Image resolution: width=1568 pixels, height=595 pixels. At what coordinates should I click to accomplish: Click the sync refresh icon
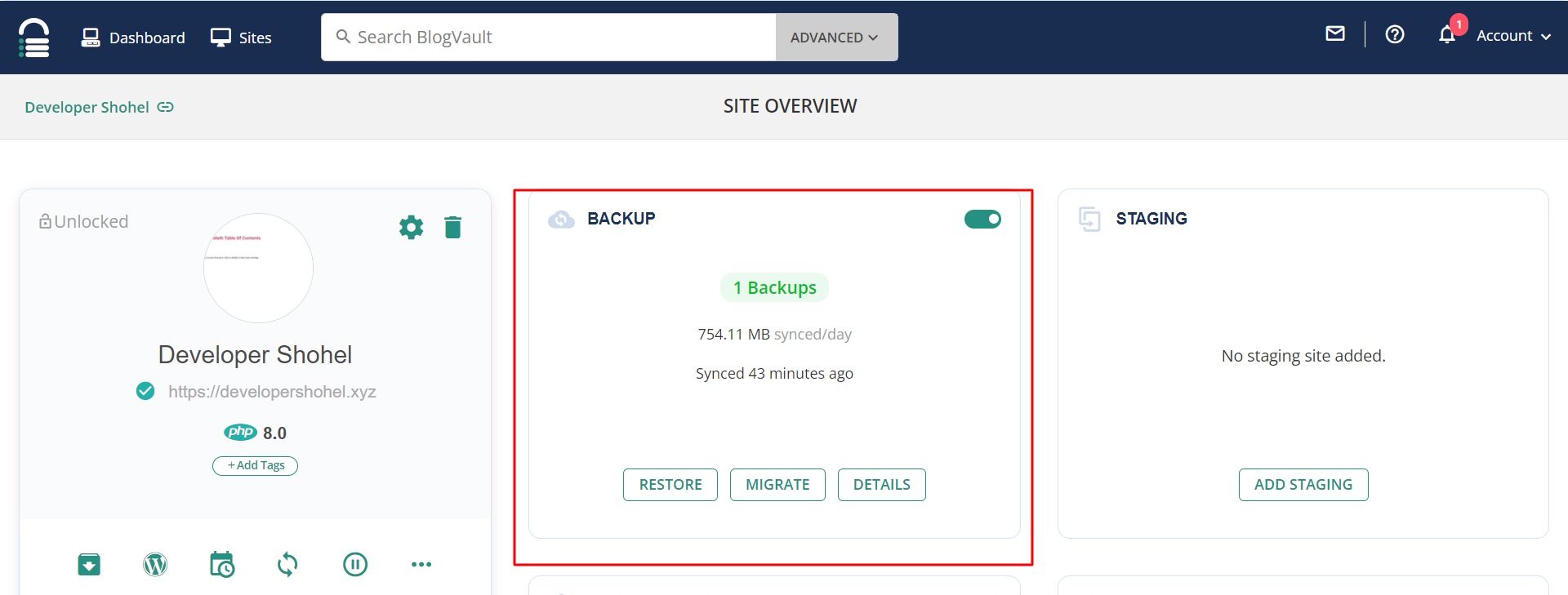coord(287,564)
